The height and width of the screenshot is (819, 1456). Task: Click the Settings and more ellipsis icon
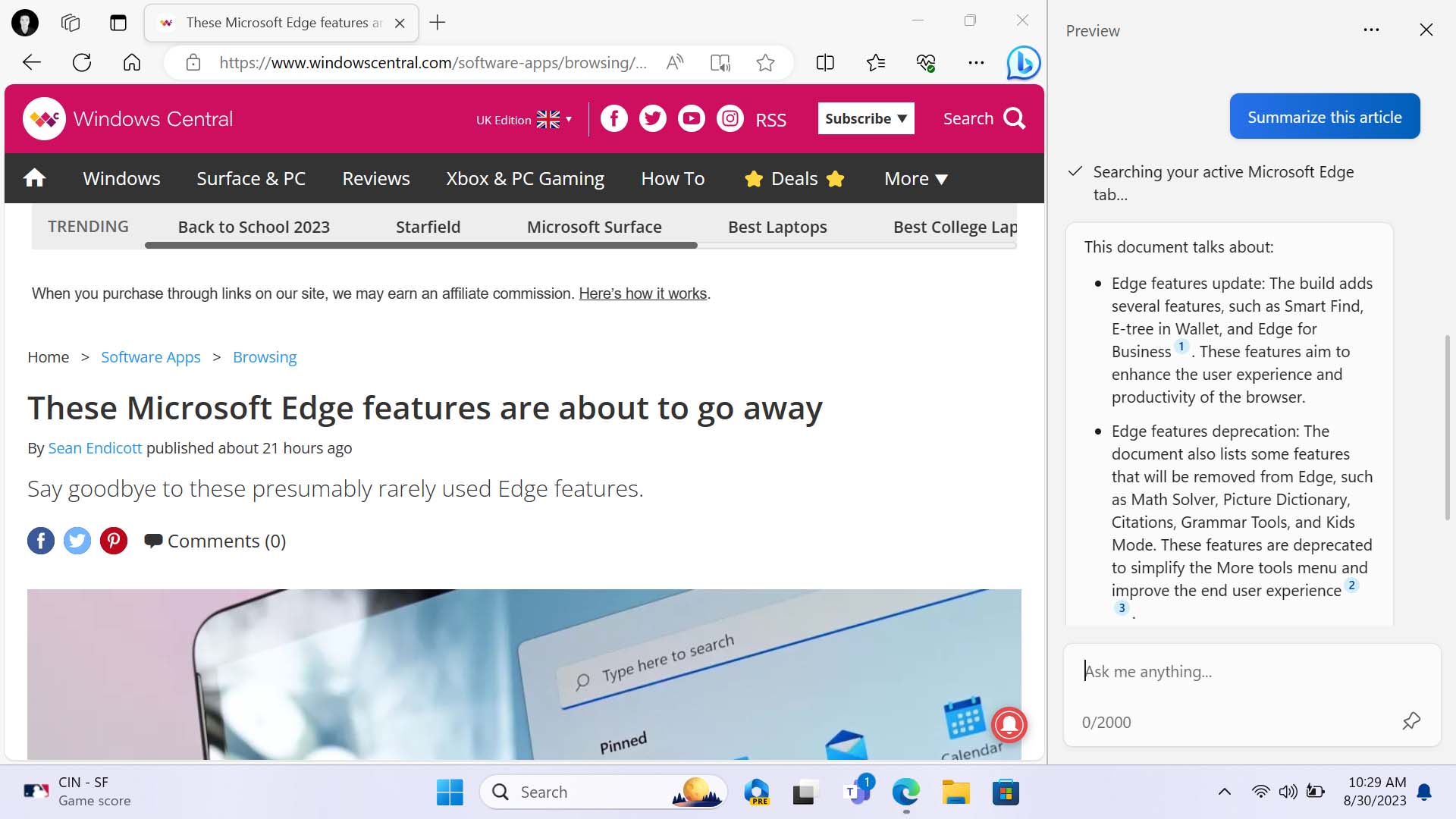click(x=976, y=62)
